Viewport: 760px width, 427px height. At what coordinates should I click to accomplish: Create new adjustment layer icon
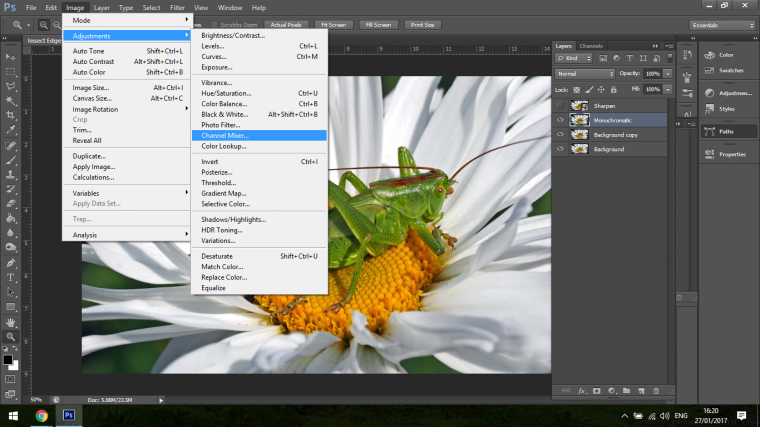[612, 391]
